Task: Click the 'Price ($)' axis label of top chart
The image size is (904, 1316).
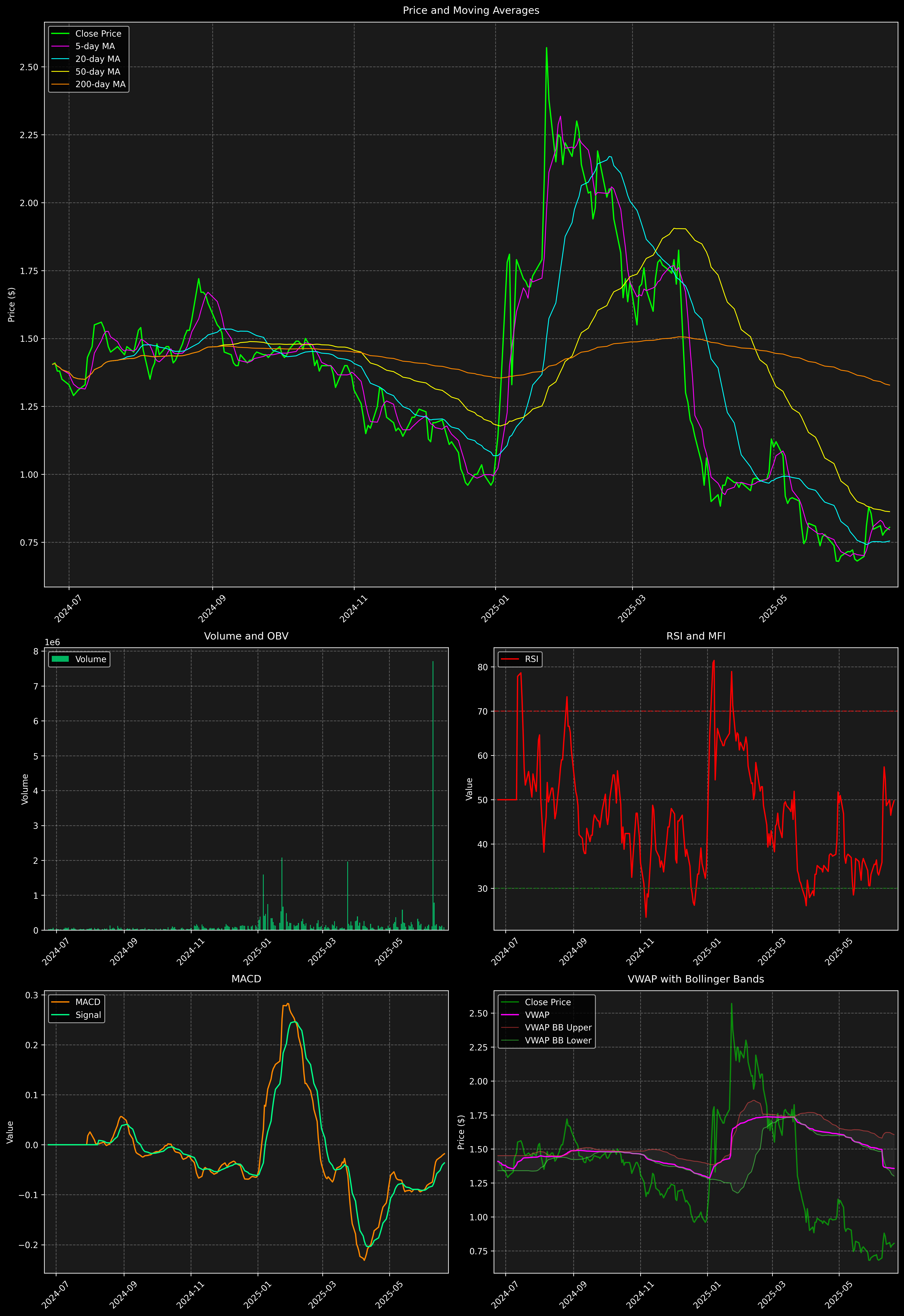Action: [11, 305]
